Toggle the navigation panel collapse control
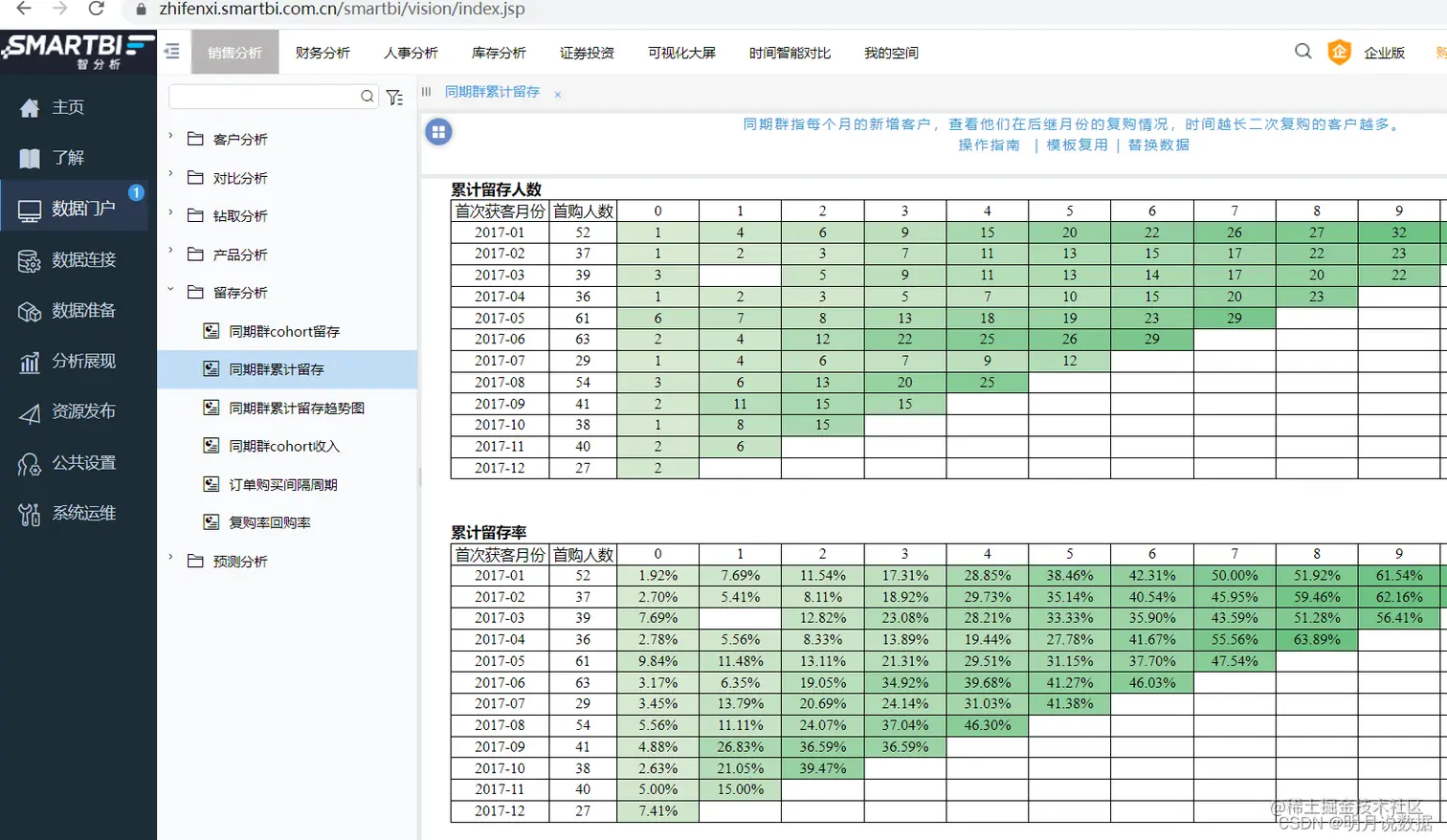This screenshot has width=1447, height=840. pos(171,53)
